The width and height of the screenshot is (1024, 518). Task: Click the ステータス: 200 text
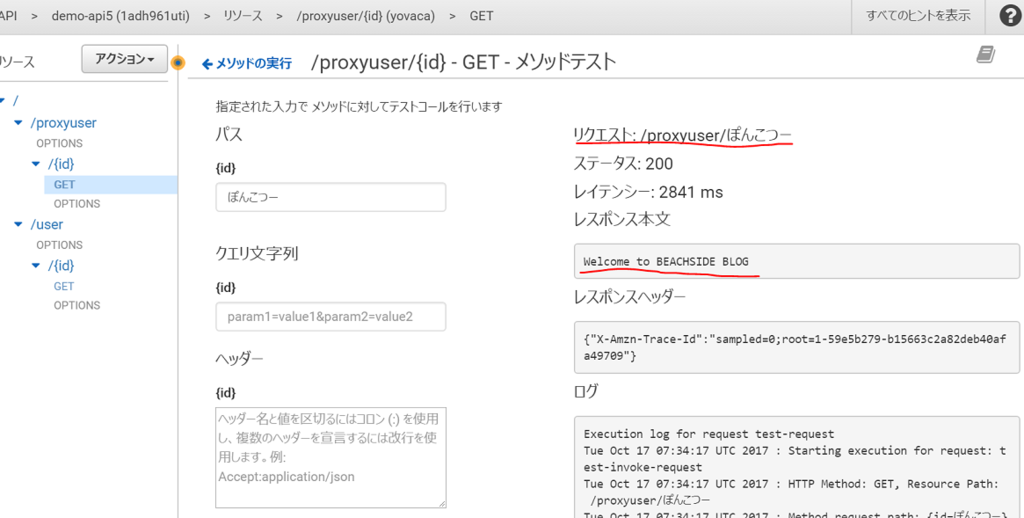click(x=623, y=163)
